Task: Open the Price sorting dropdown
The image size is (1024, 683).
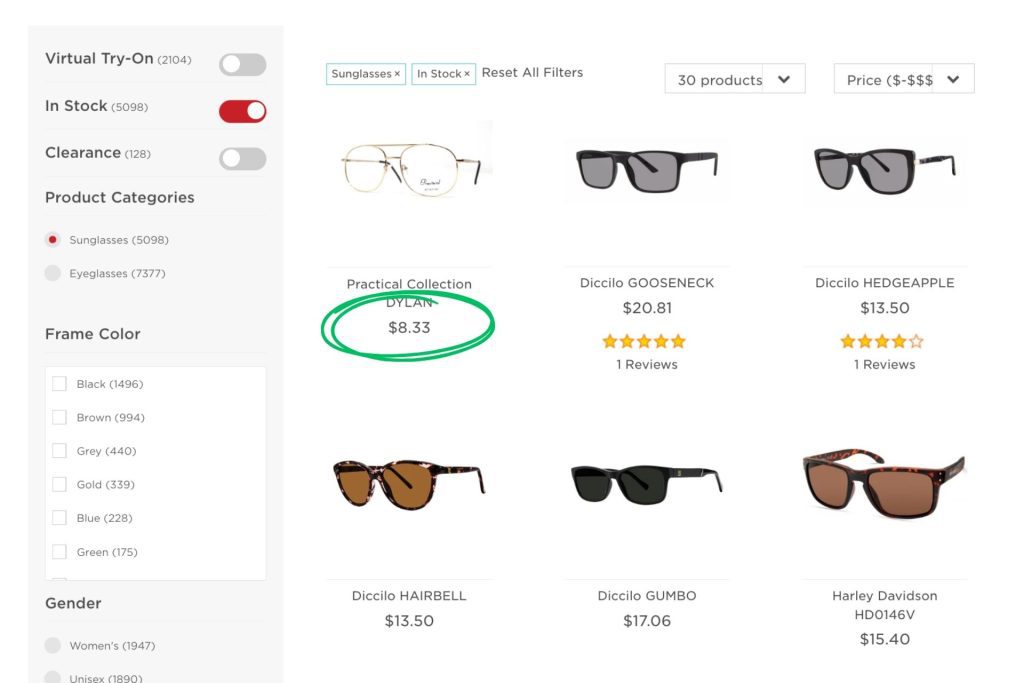Action: pyautogui.click(x=904, y=78)
